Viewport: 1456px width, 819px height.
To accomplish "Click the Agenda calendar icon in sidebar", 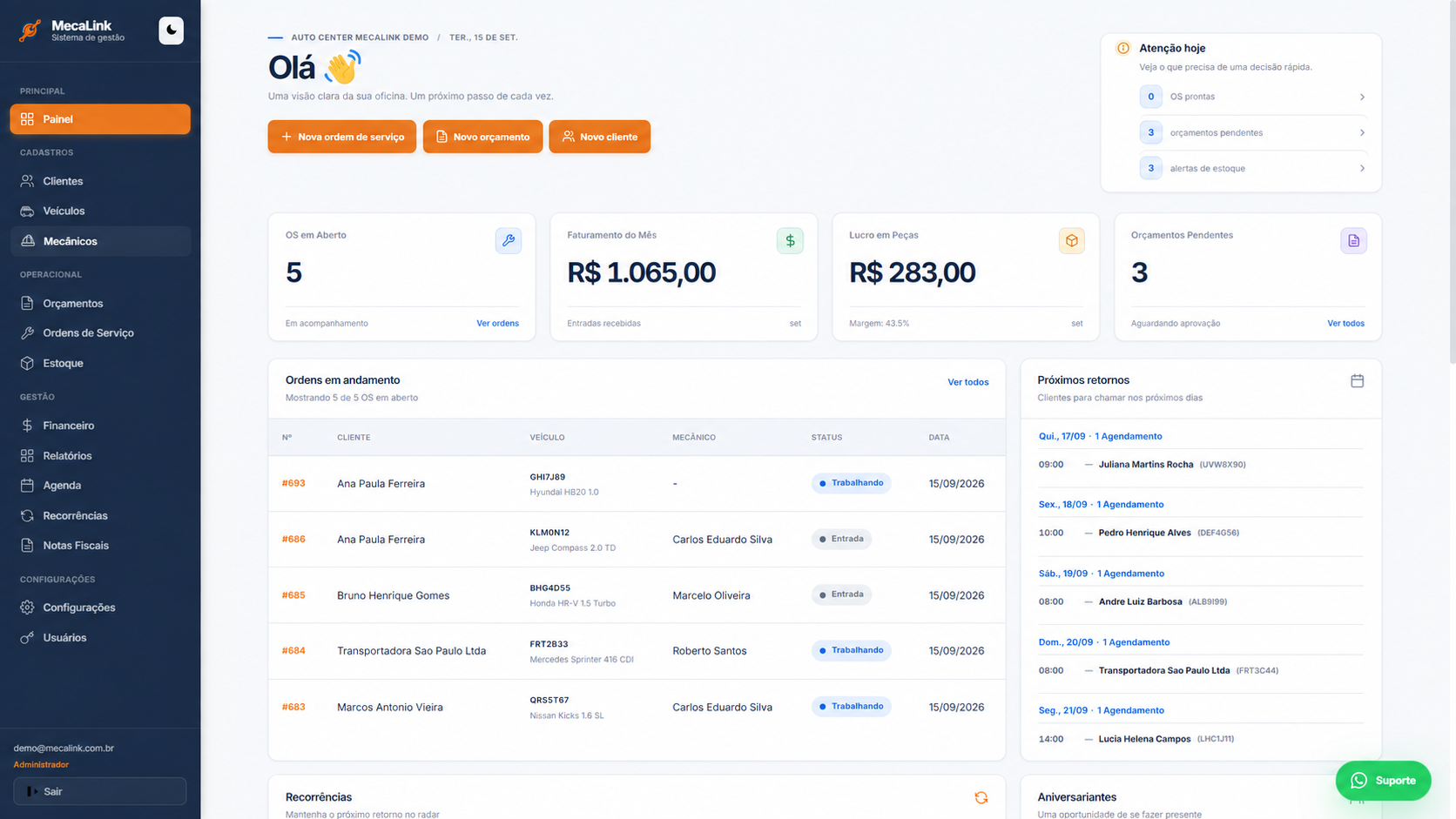I will [27, 485].
